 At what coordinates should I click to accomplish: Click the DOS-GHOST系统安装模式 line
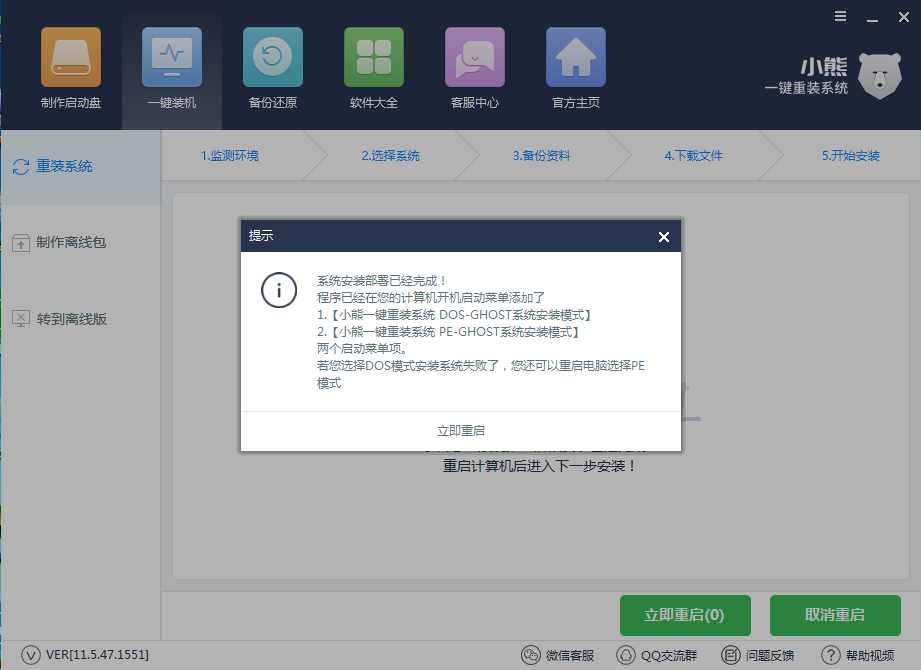454,315
